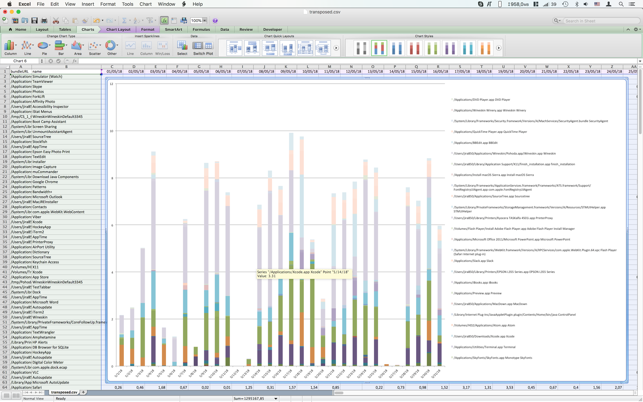Select the Scatter chart type
643x402 pixels.
tap(94, 47)
